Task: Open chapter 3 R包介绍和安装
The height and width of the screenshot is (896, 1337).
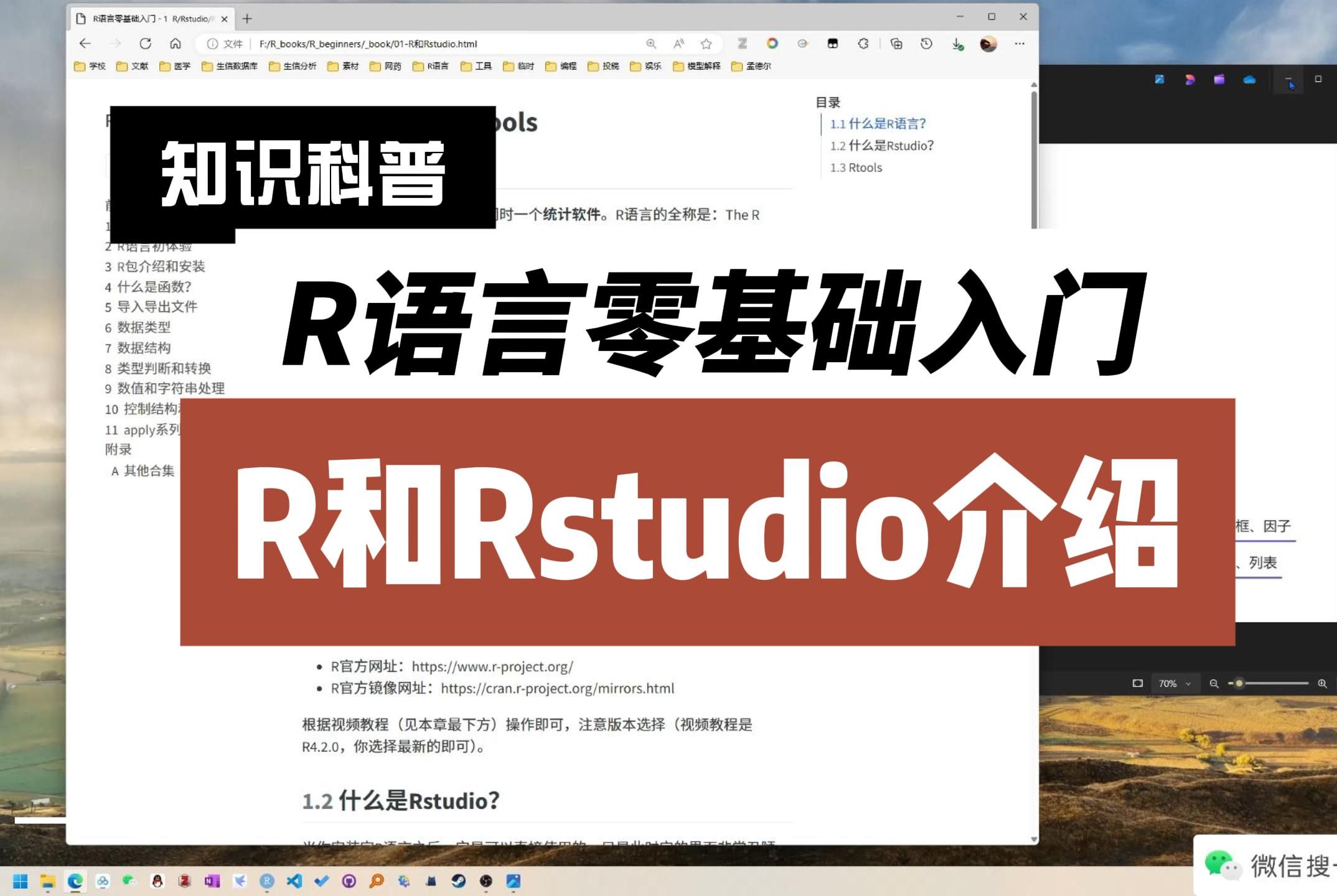Action: pos(155,266)
